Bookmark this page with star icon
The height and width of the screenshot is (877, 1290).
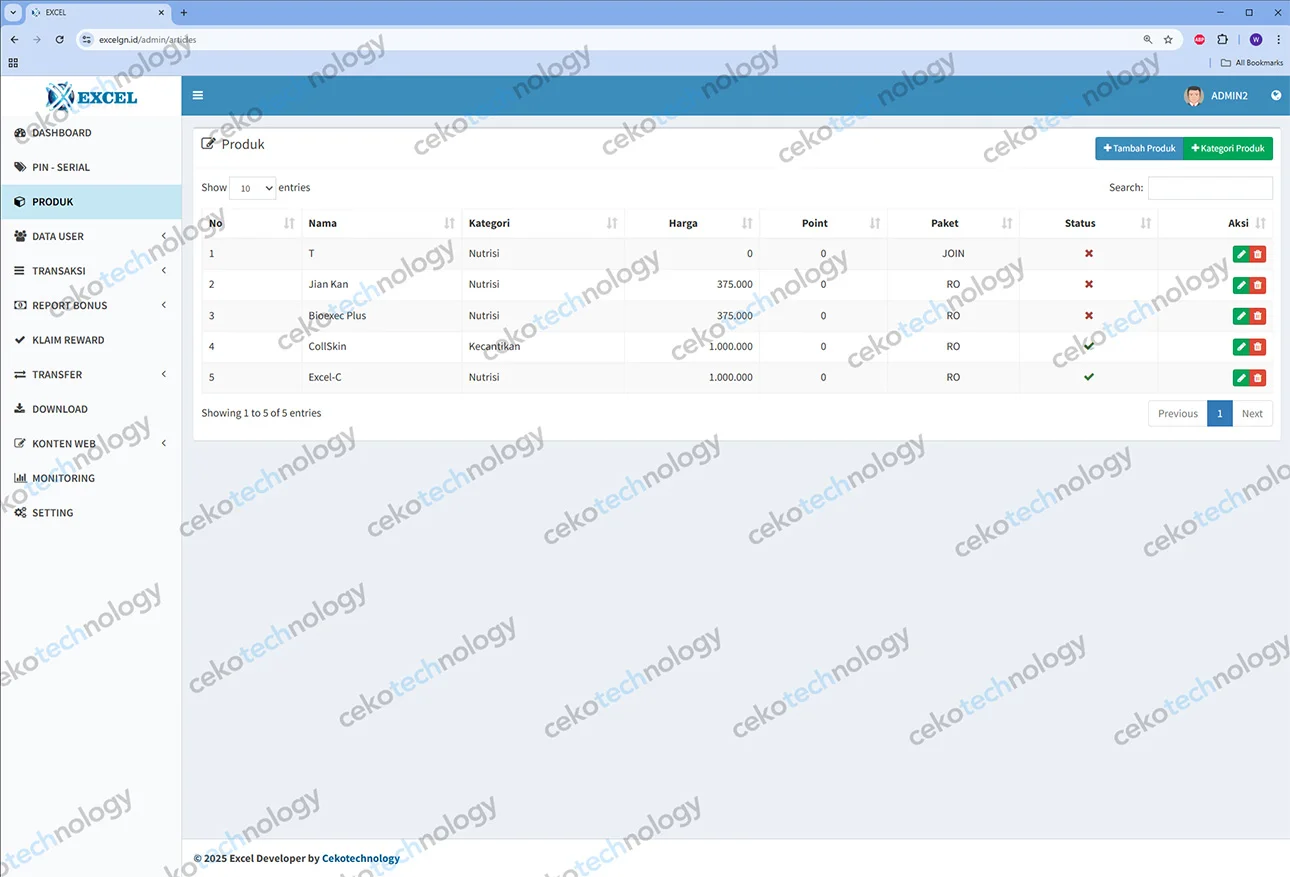(1168, 40)
